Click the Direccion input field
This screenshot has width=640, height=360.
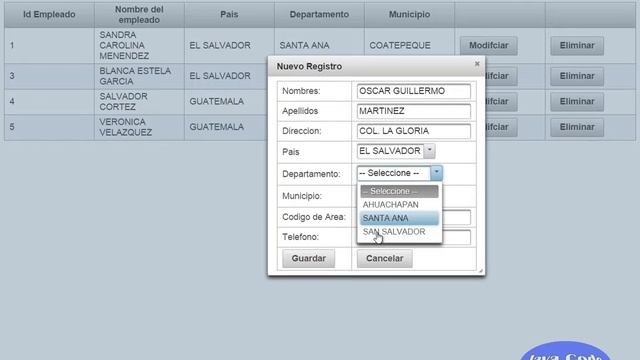[x=413, y=131]
